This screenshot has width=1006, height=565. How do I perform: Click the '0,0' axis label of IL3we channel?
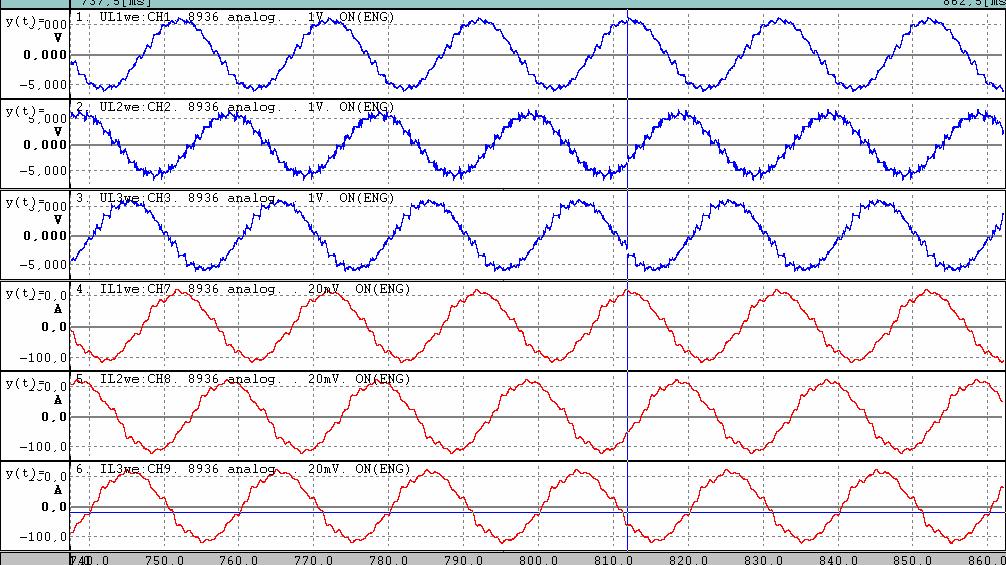(54, 507)
